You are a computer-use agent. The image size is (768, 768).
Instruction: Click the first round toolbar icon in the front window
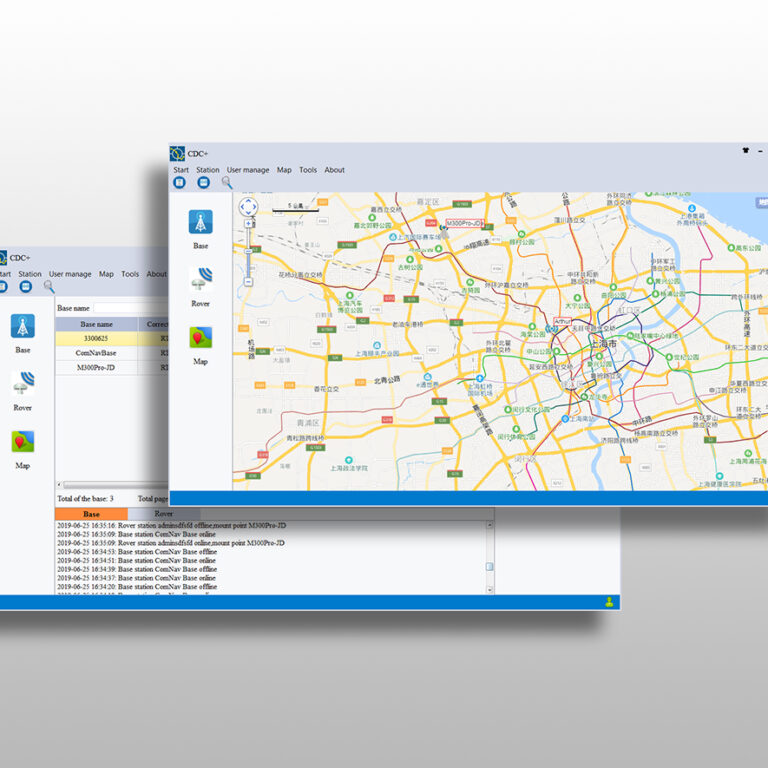point(180,183)
